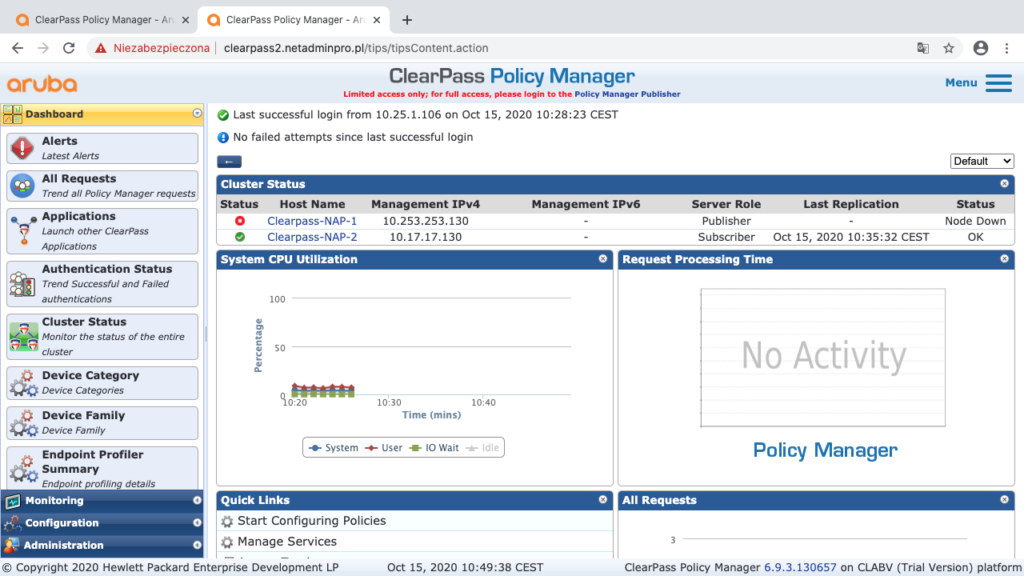Image resolution: width=1024 pixels, height=576 pixels.
Task: Expand the Configuration section
Action: click(x=102, y=522)
